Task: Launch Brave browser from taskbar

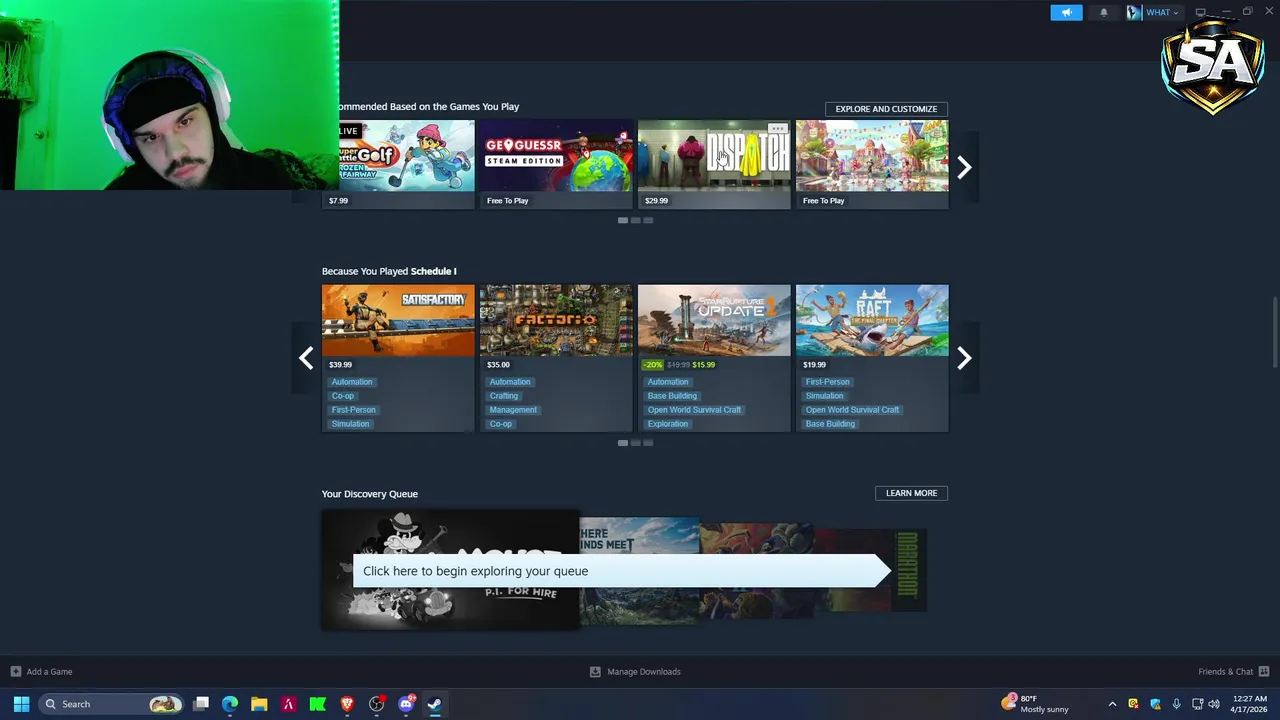Action: coord(347,704)
